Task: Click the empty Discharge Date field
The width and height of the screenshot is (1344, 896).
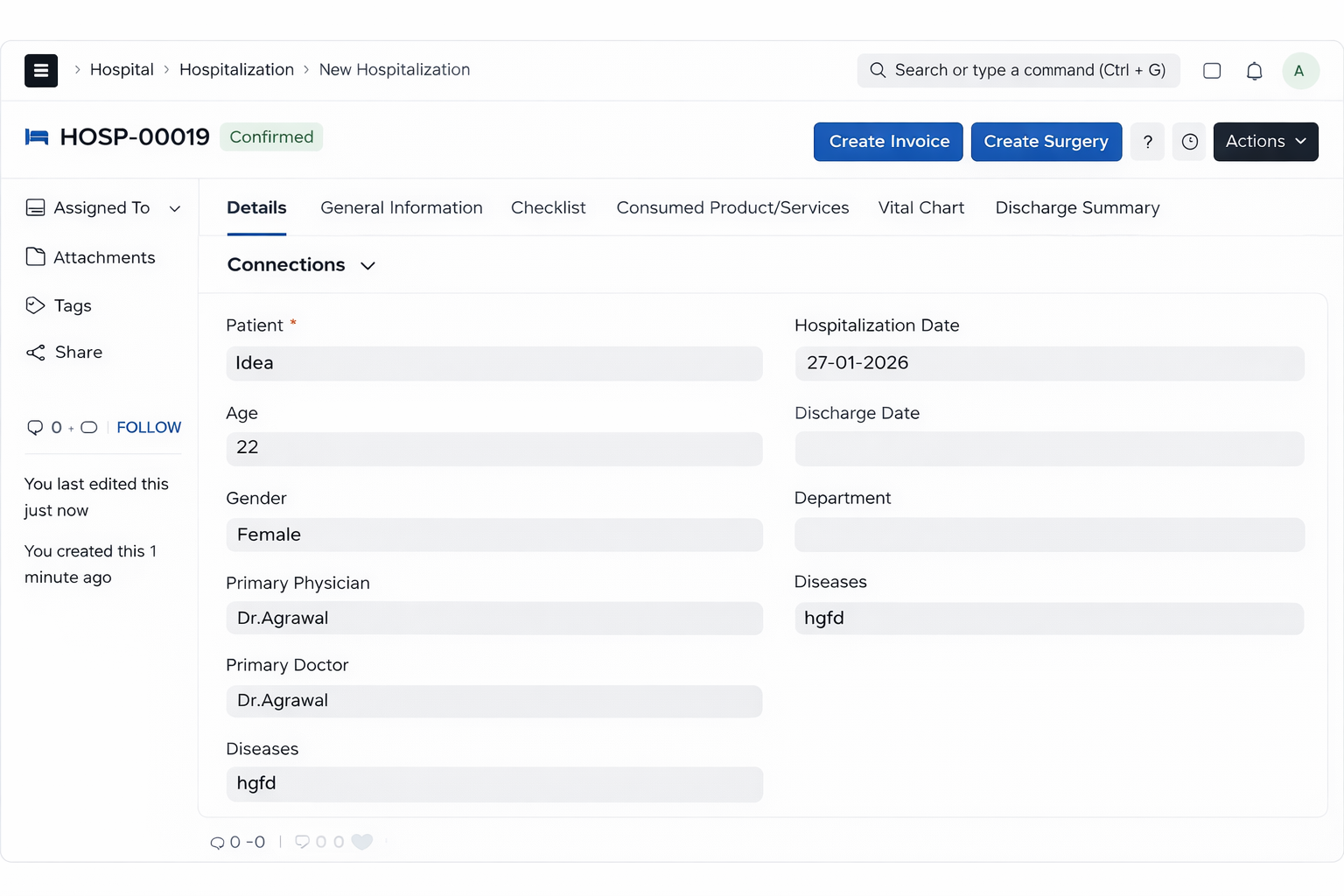Action: 1049,448
